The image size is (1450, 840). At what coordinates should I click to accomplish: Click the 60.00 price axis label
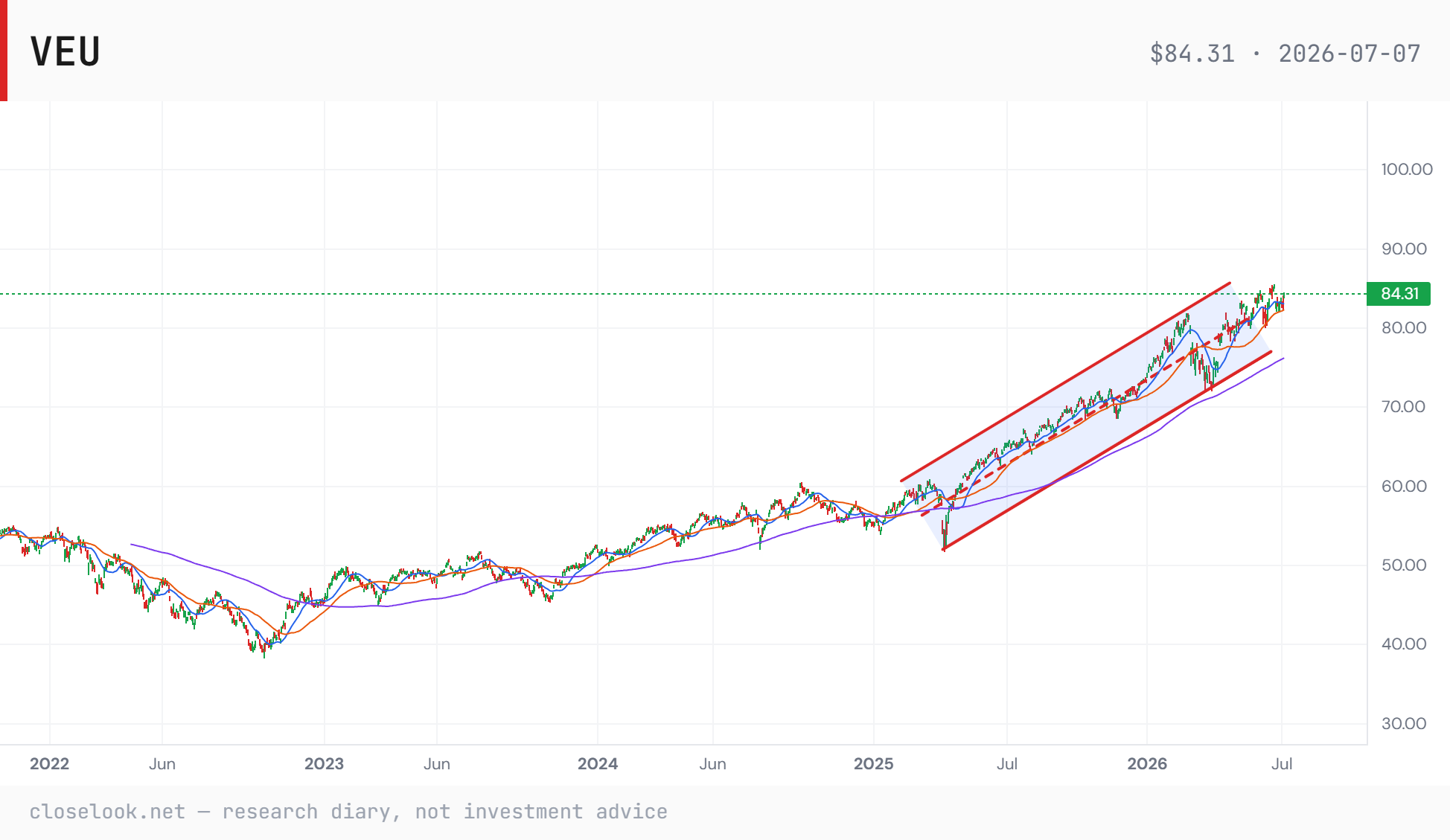tap(1404, 486)
